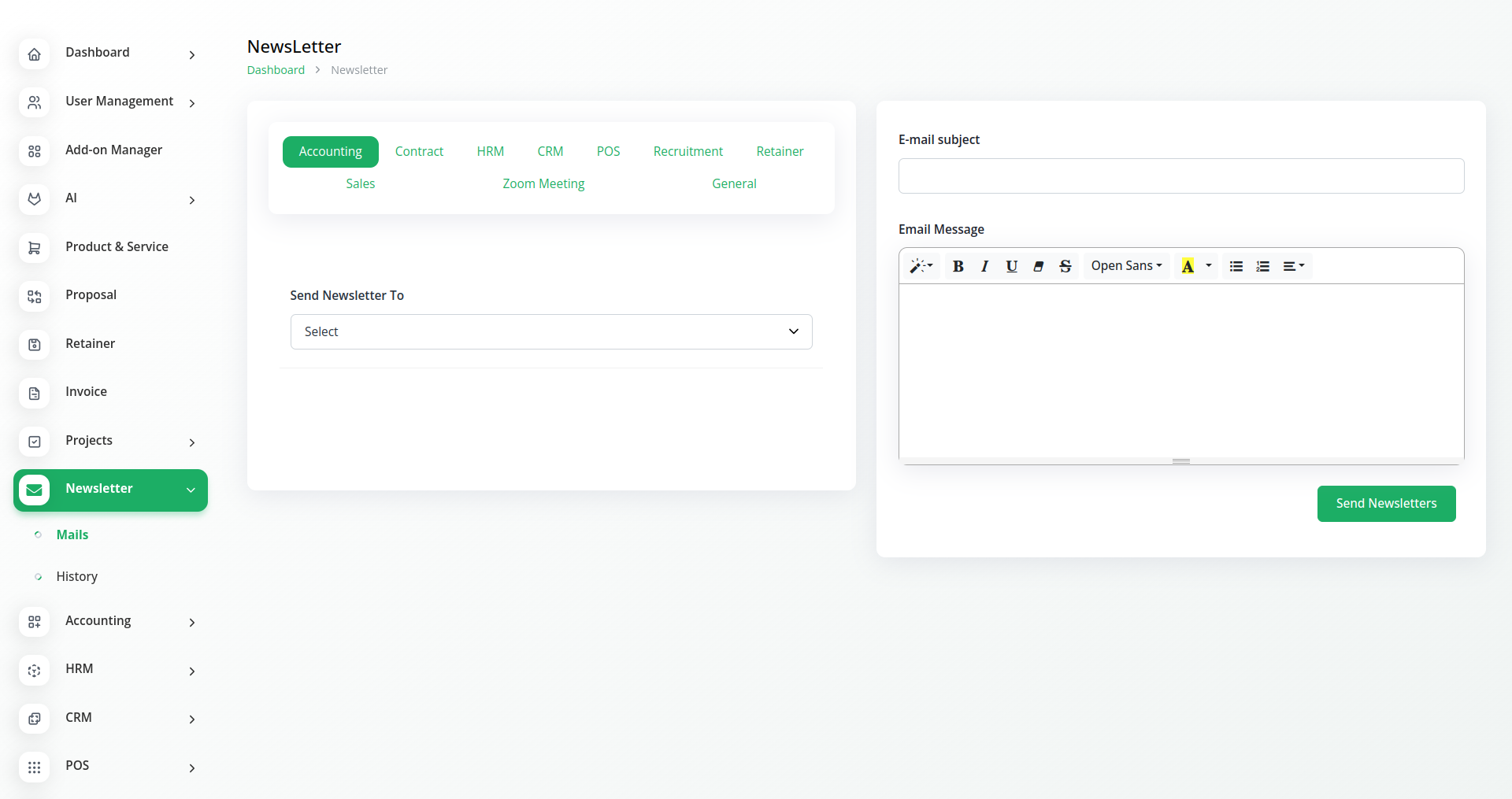
Task: Open the Send Newsletter To dropdown
Action: click(x=551, y=331)
